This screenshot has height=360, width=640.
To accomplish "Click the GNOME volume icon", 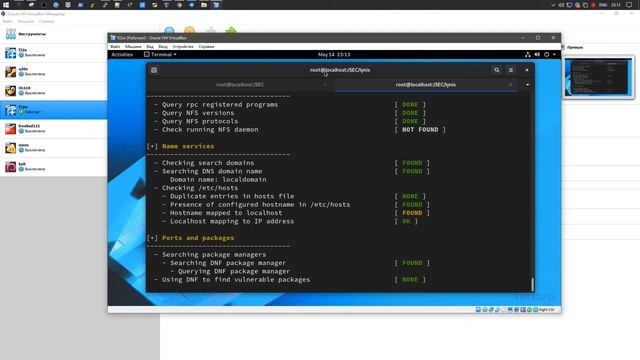I will coord(537,54).
